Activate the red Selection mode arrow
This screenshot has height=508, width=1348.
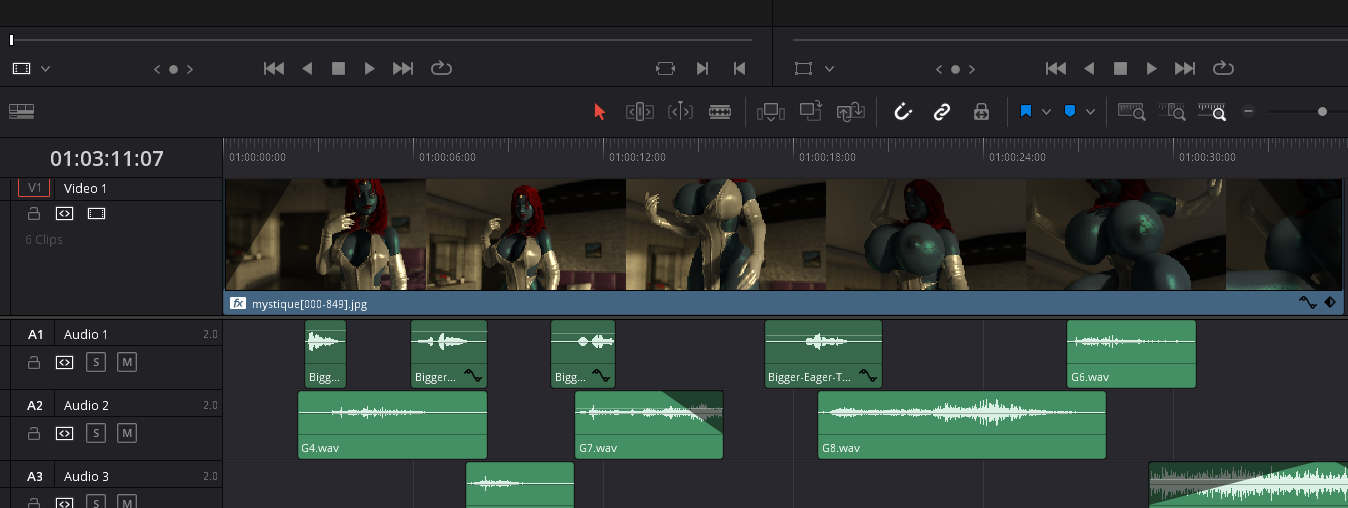pos(600,112)
